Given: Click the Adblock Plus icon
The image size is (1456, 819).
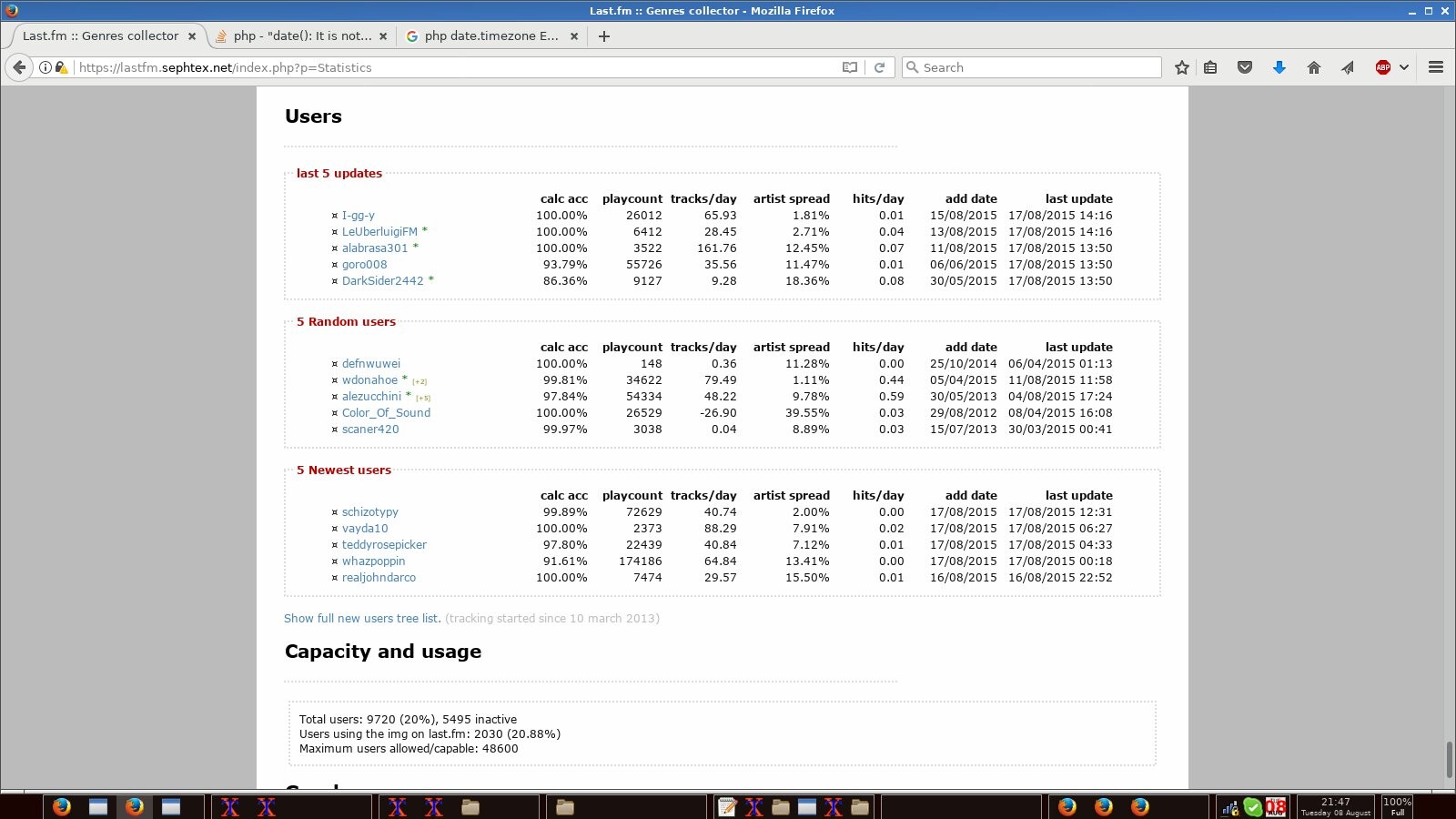Looking at the screenshot, I should tap(1382, 67).
